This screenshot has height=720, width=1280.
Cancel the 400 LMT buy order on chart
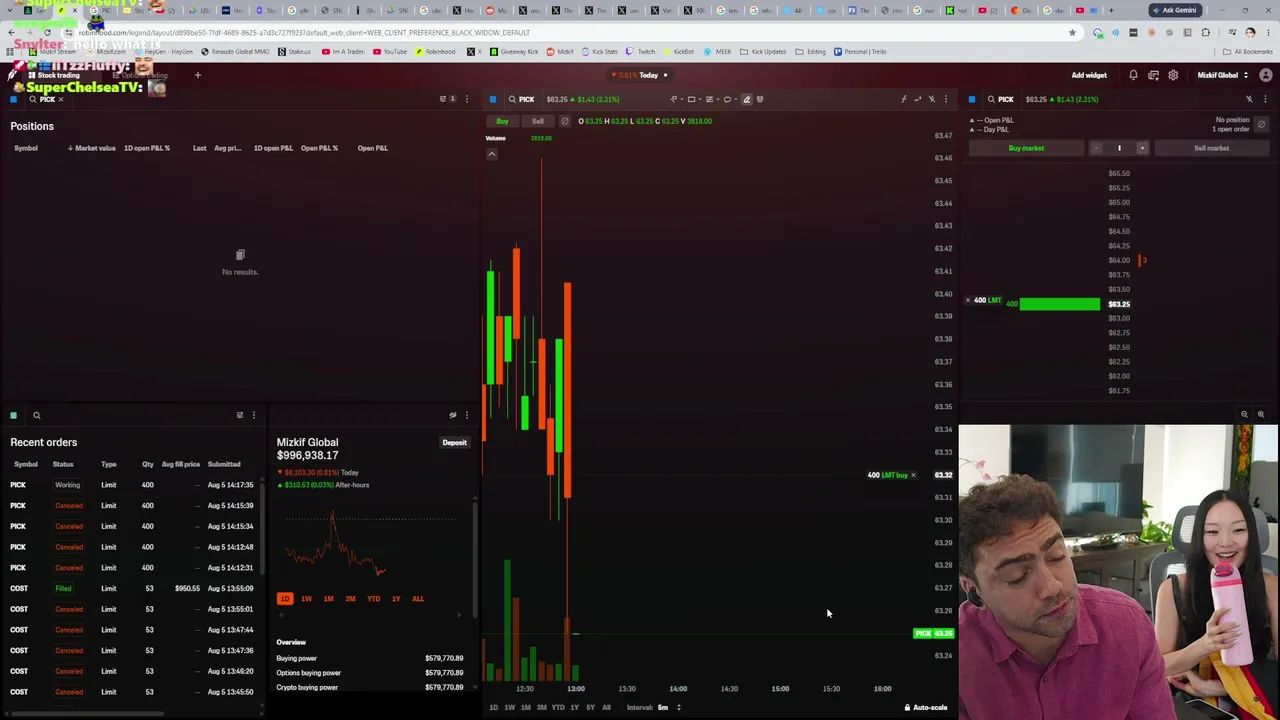click(913, 475)
